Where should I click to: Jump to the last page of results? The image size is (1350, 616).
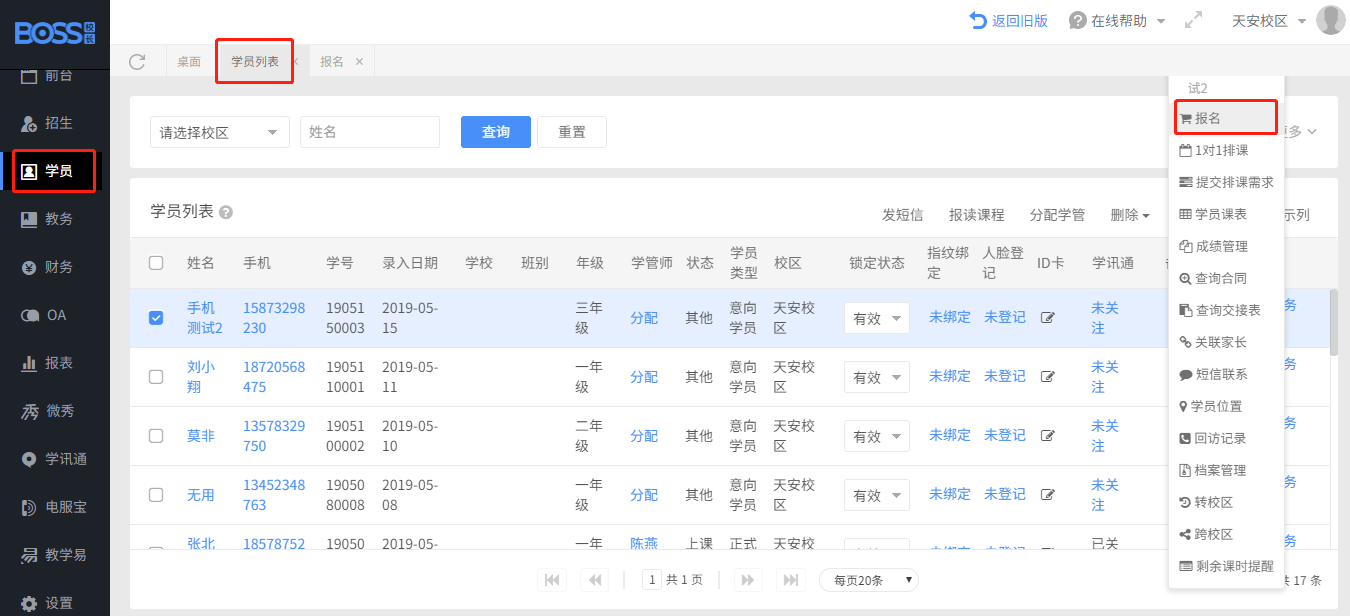[x=790, y=580]
